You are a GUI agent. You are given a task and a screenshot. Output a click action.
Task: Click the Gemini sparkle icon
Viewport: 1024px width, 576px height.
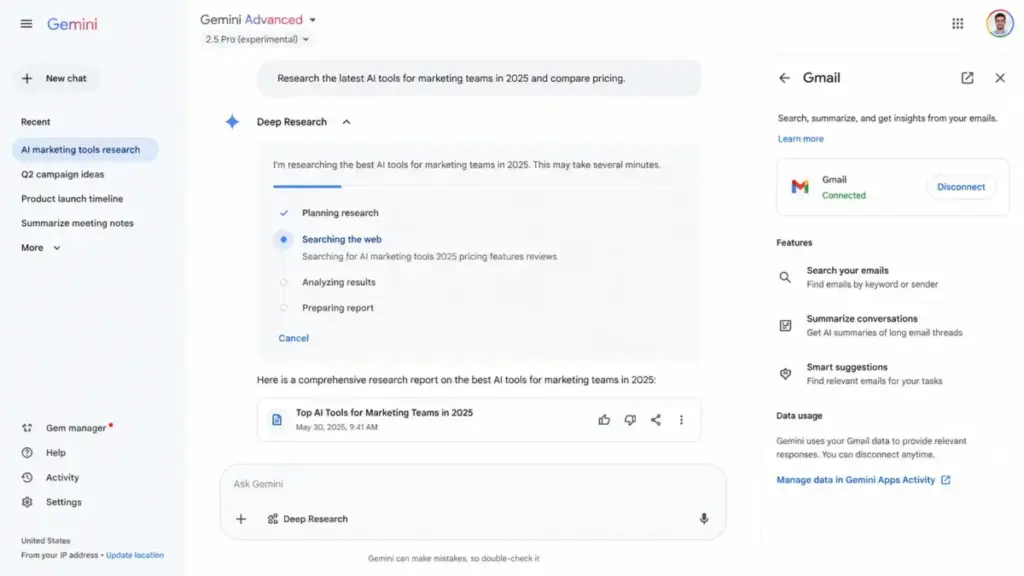[x=232, y=121]
